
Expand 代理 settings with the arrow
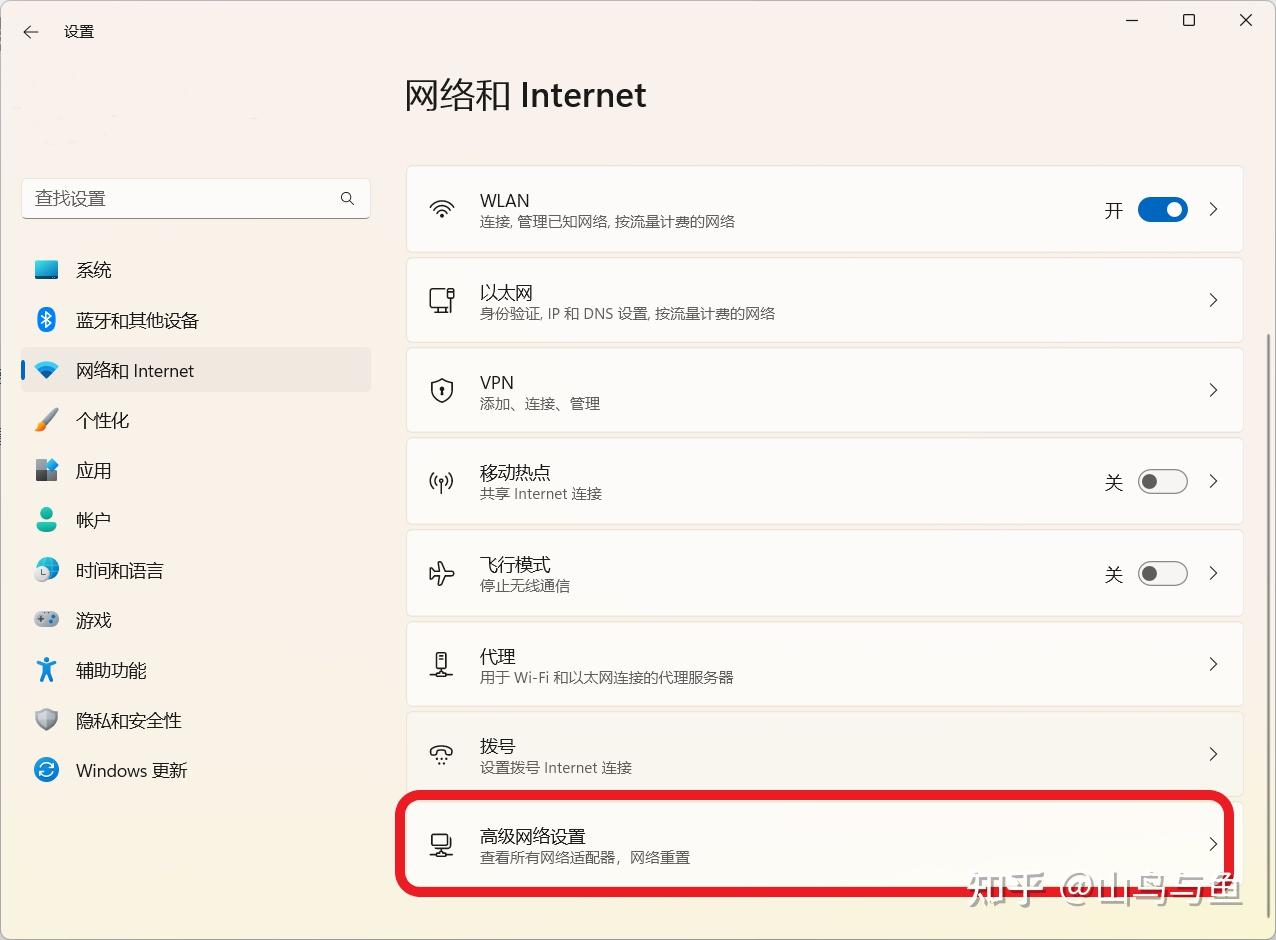[x=1213, y=663]
